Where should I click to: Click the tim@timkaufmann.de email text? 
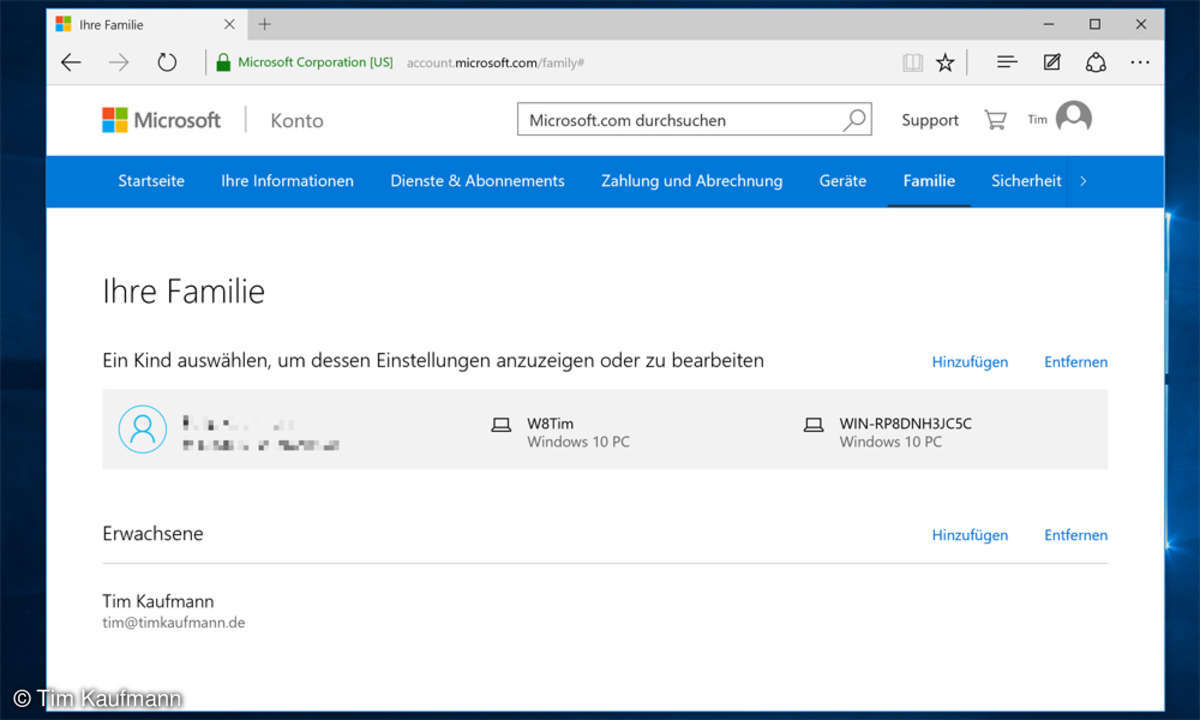(174, 622)
